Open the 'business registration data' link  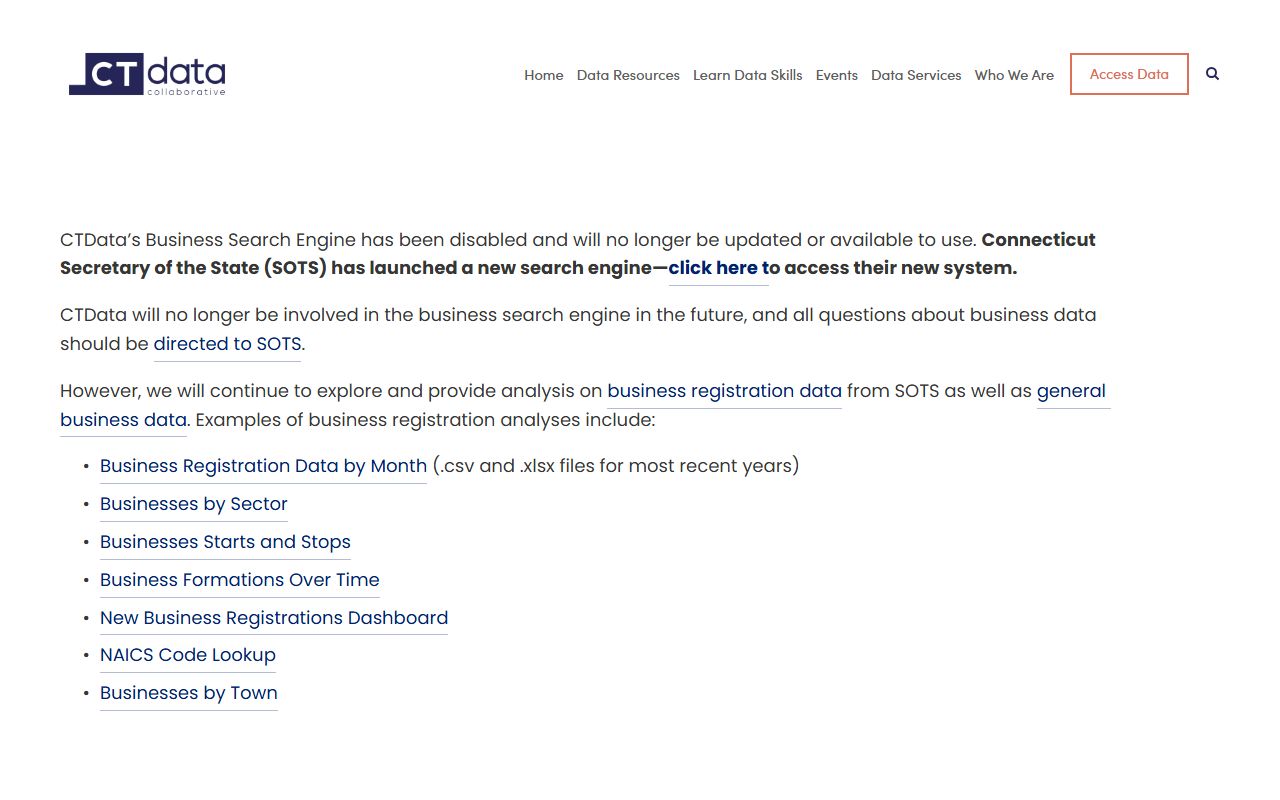(x=724, y=391)
